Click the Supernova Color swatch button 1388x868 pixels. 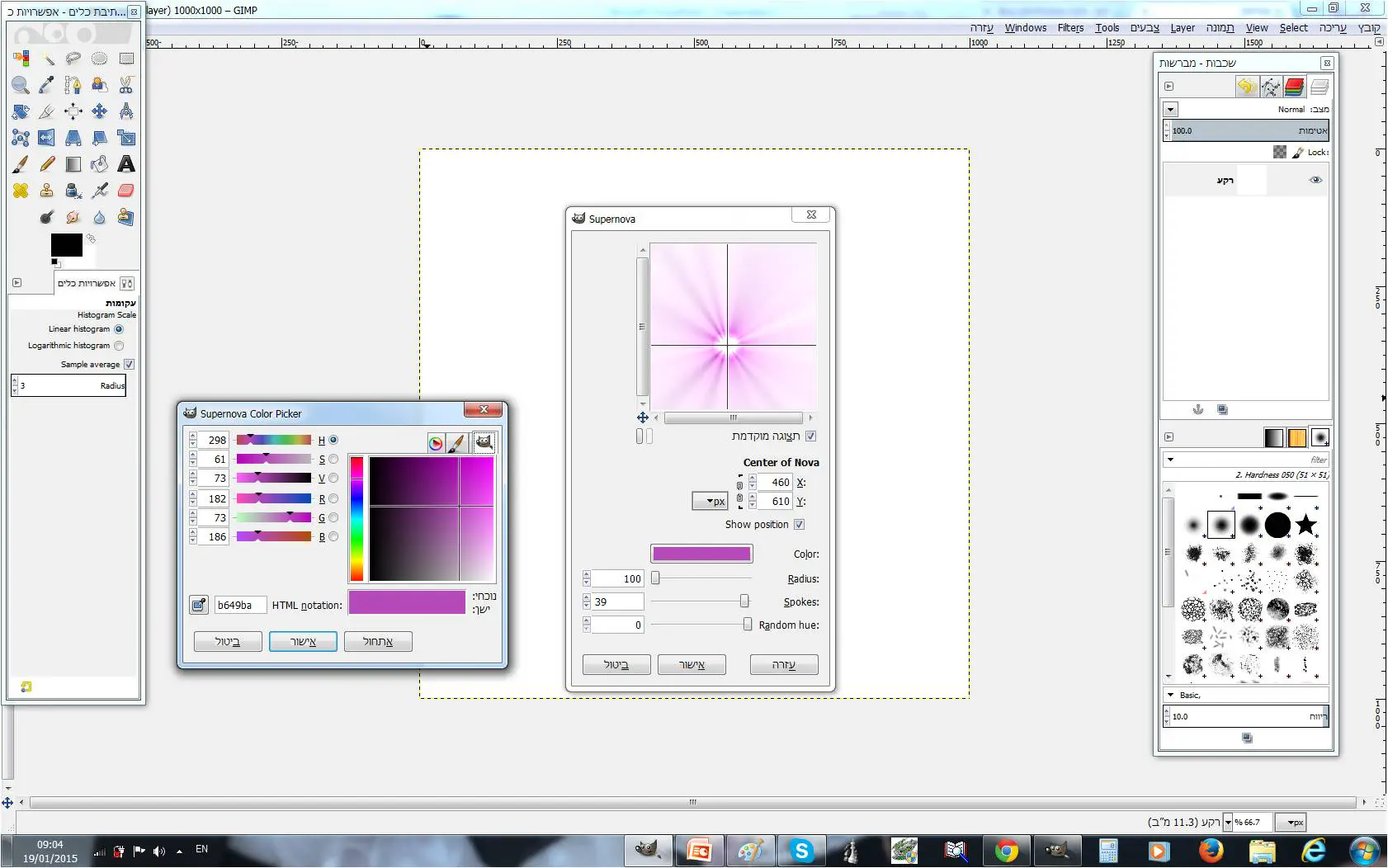tap(701, 554)
